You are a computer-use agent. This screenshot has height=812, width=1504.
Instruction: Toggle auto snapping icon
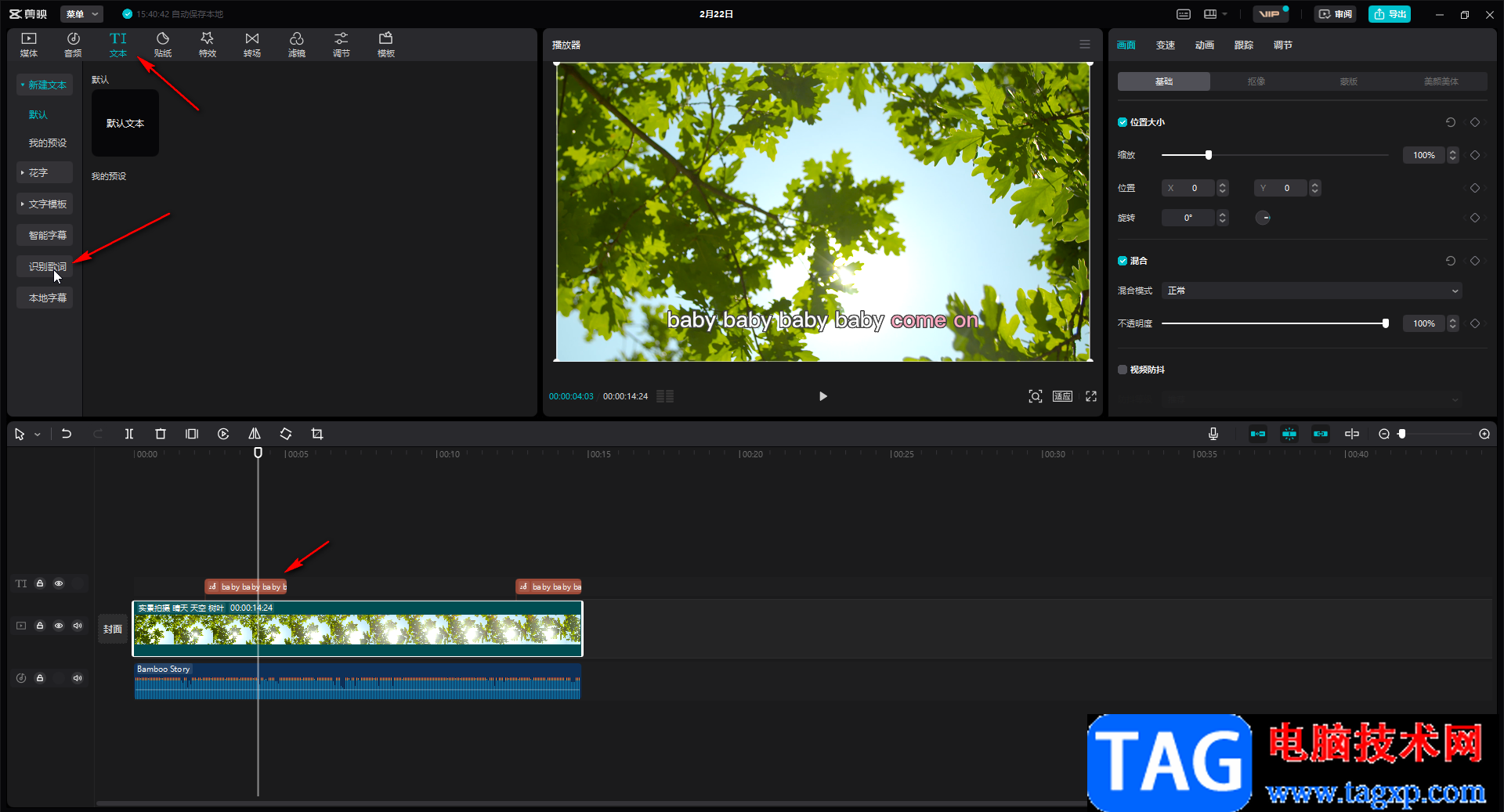1289,434
